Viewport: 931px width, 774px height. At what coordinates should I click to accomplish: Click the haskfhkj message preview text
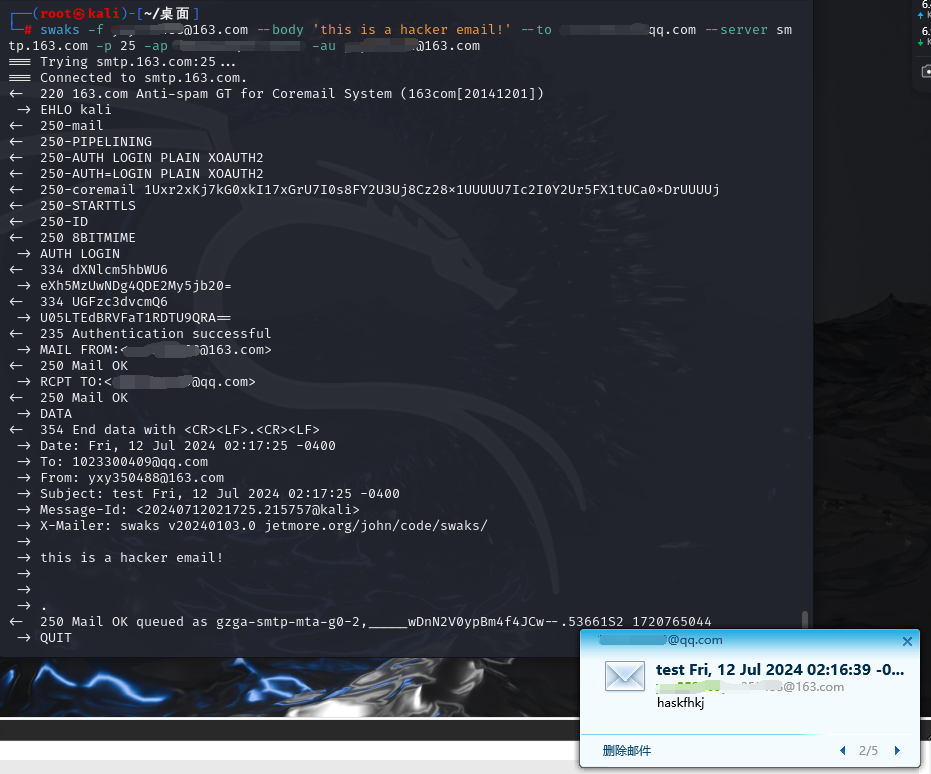(680, 703)
